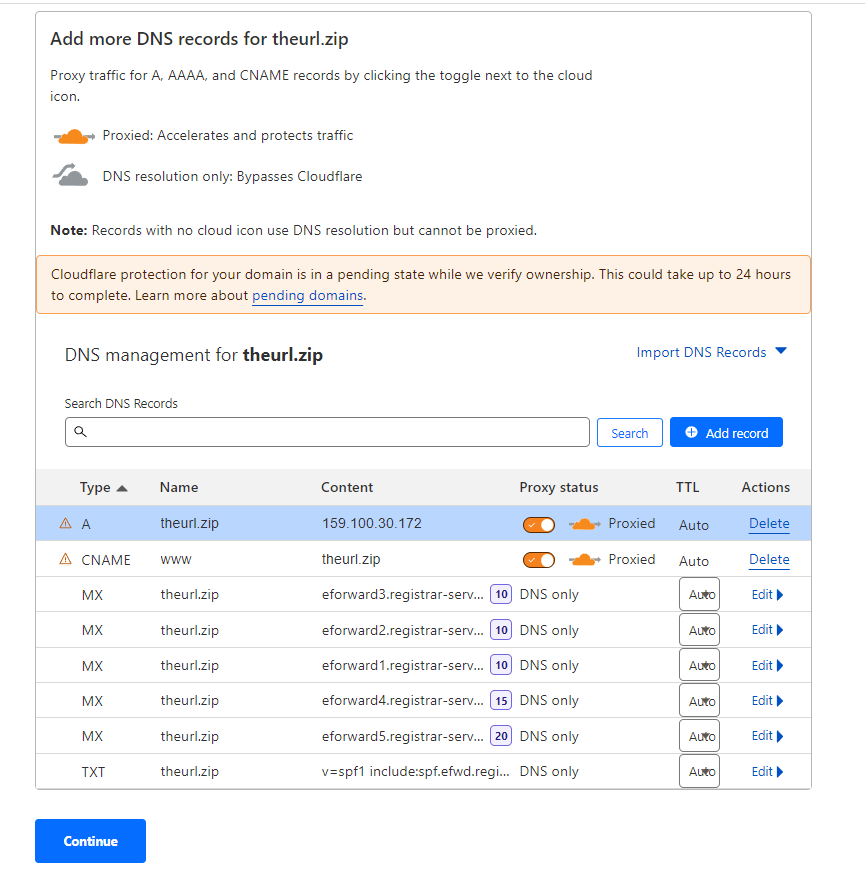Click priority 20 badge for eforward5 record
The image size is (865, 883).
[x=501, y=736]
